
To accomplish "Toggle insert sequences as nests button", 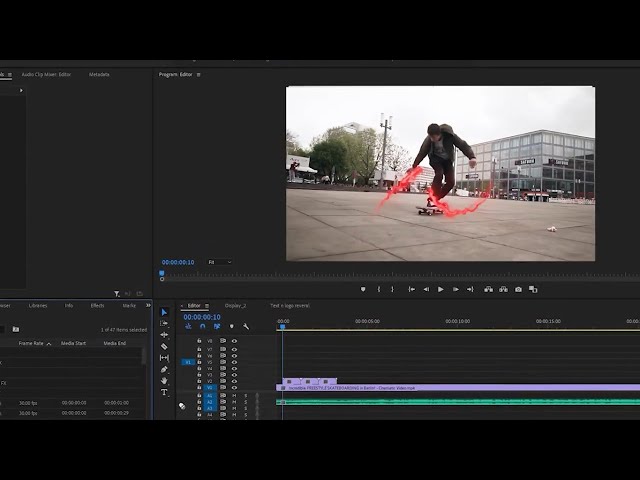I will click(x=188, y=327).
